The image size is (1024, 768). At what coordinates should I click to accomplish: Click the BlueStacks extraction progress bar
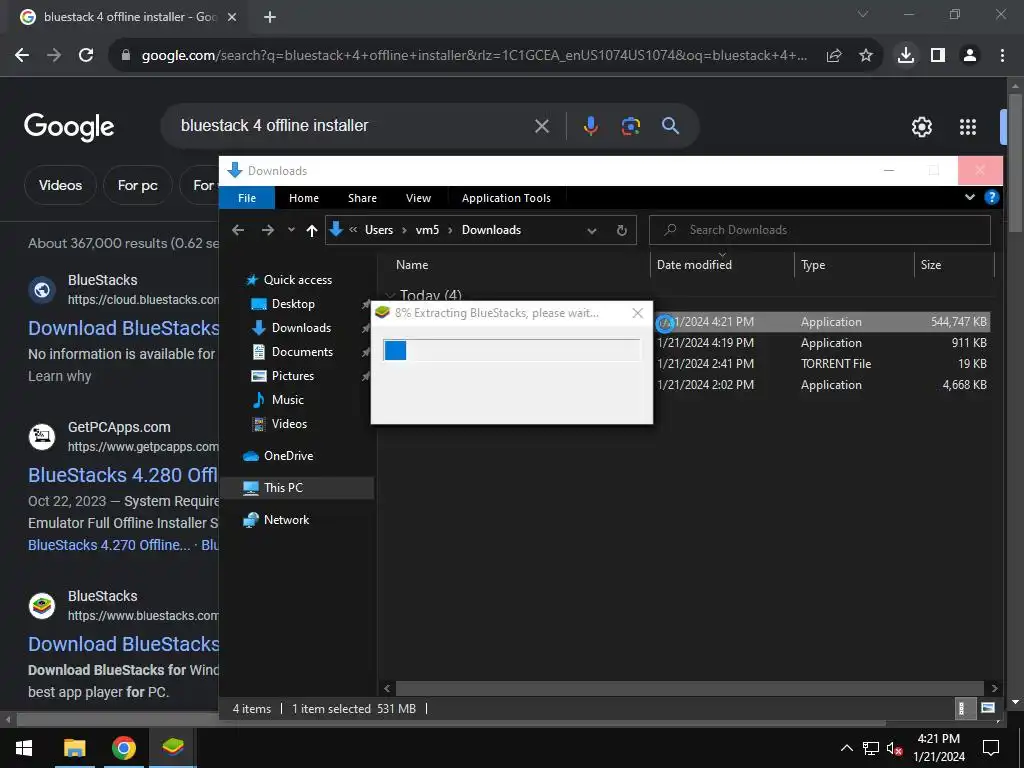[x=512, y=351]
